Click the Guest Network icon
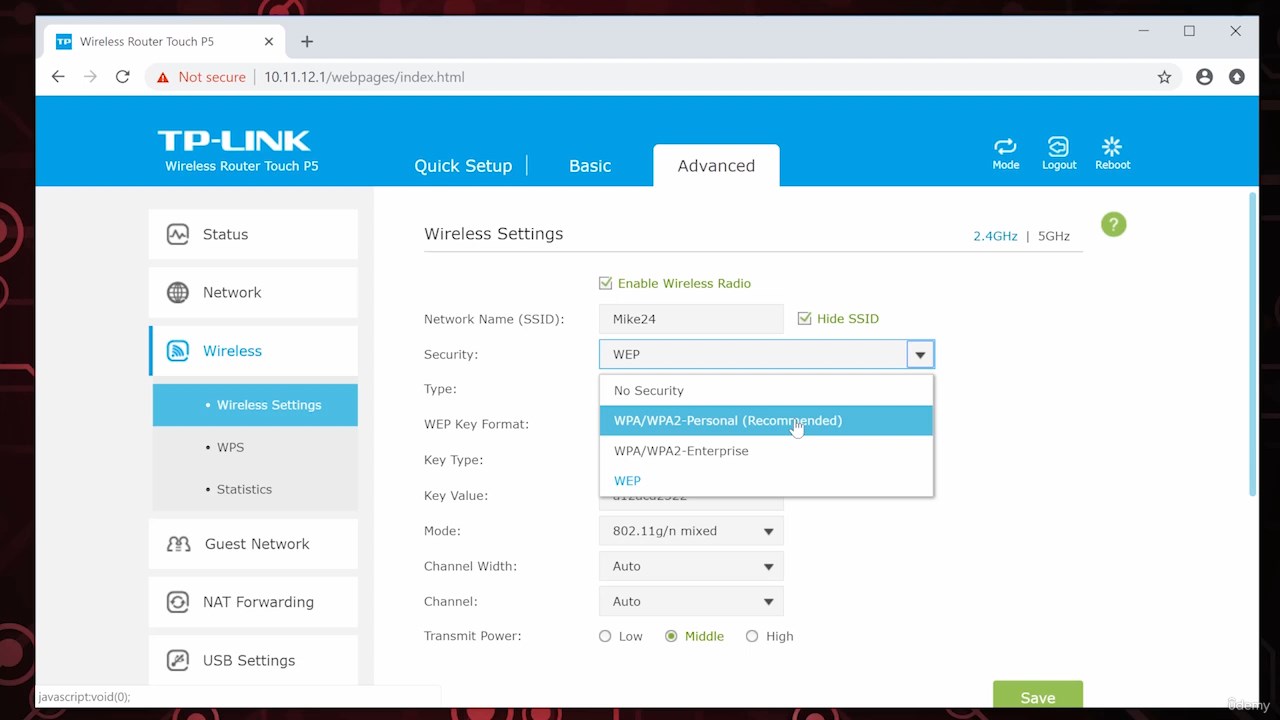This screenshot has width=1280, height=720. coord(178,544)
